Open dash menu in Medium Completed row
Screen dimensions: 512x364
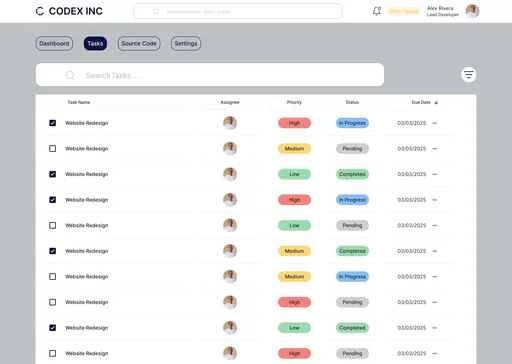pos(435,251)
